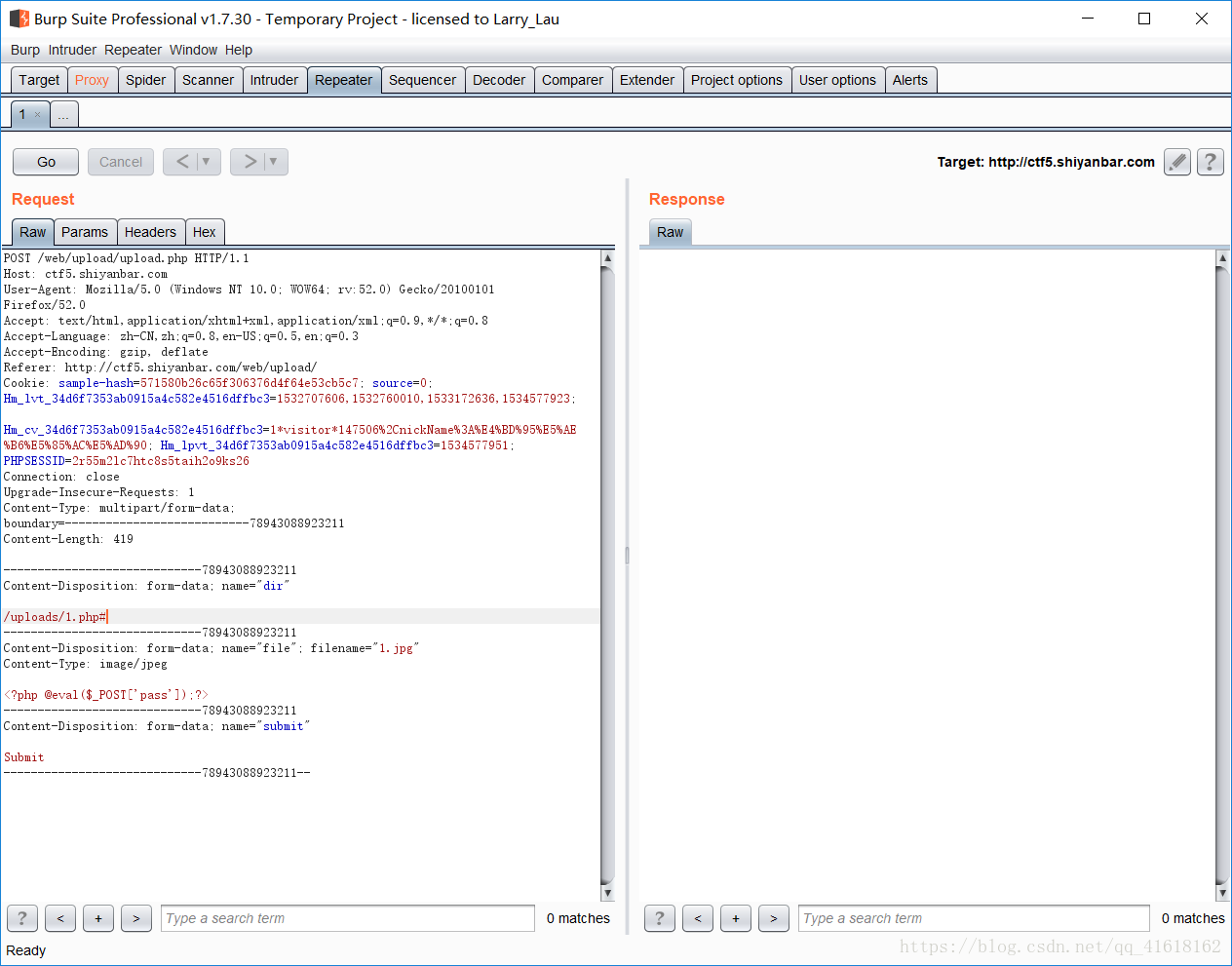Switch request view to Params
The height and width of the screenshot is (966, 1232).
click(85, 232)
